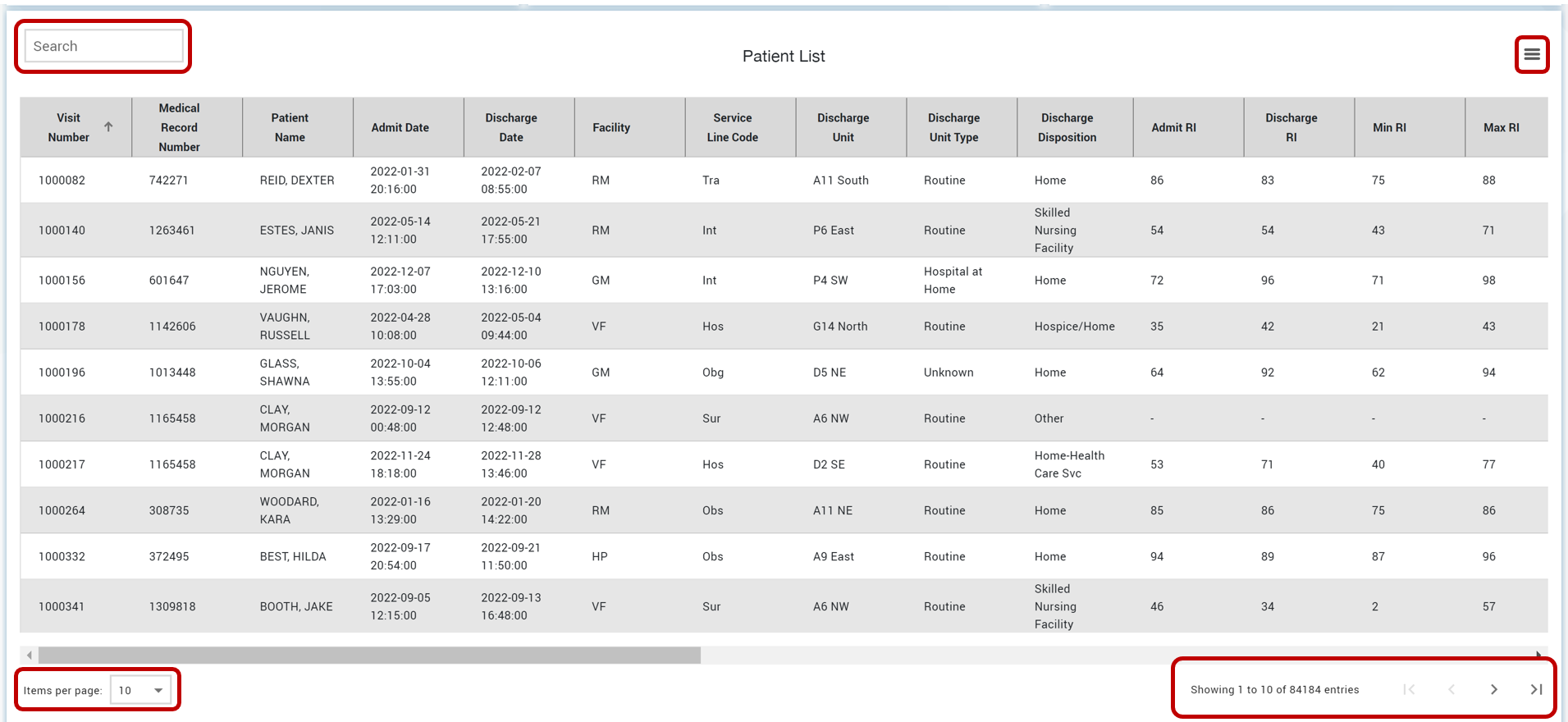
Task: Sort by Facility column header
Action: 611,127
